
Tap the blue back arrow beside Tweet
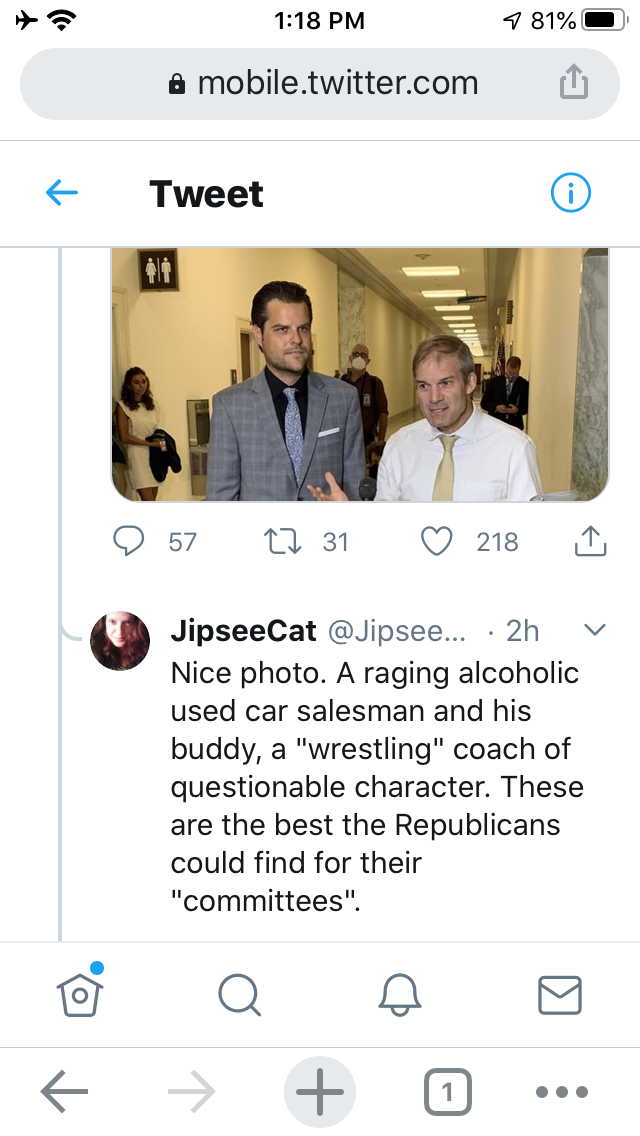click(62, 193)
